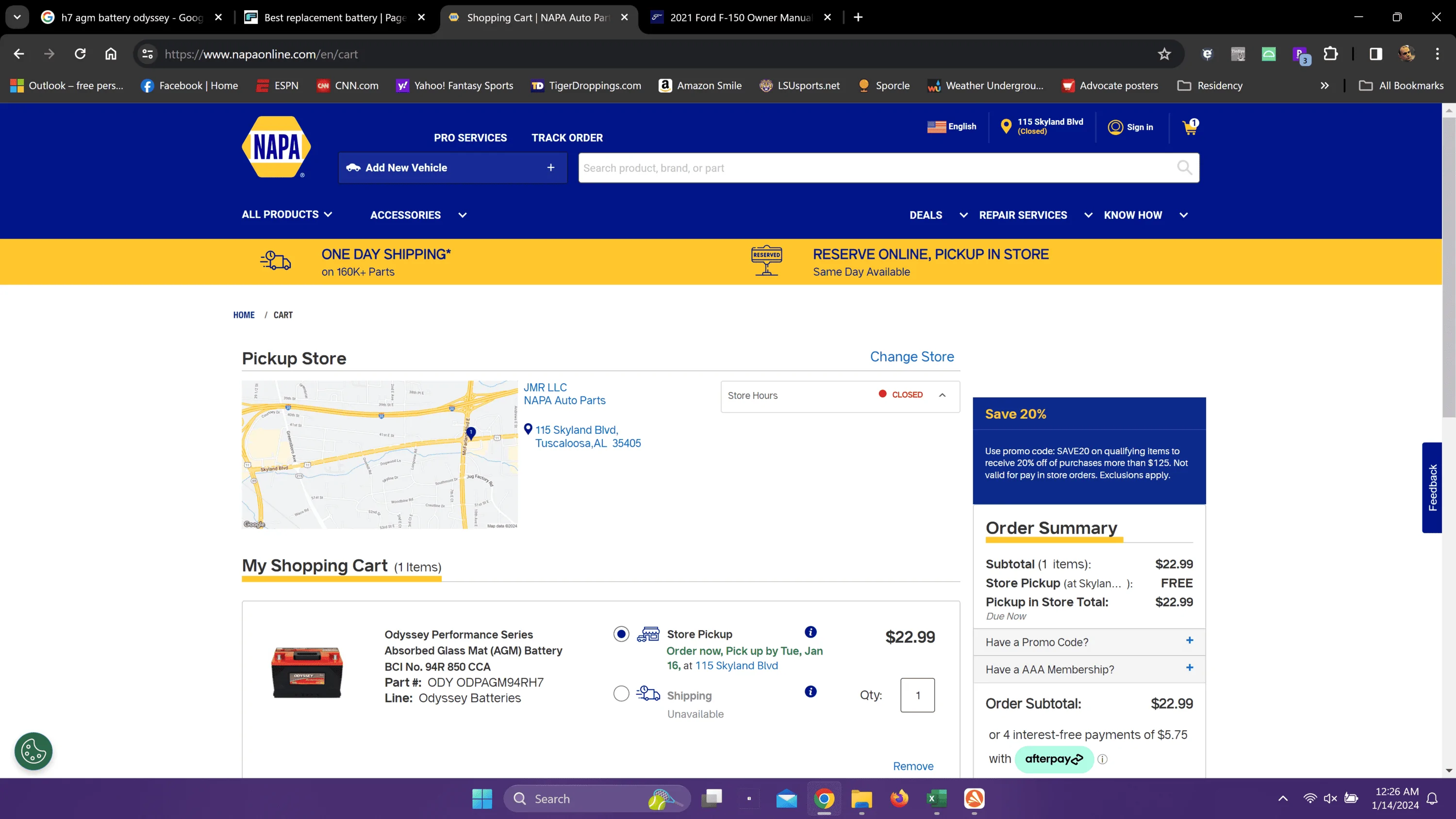Click the Afterpay info icon

click(1102, 759)
